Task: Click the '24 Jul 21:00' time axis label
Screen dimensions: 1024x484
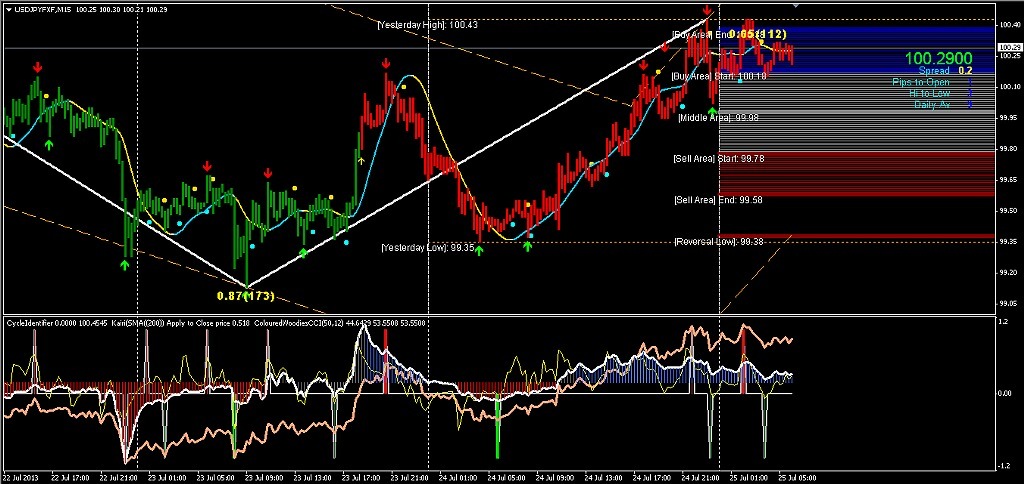Action: [x=701, y=477]
